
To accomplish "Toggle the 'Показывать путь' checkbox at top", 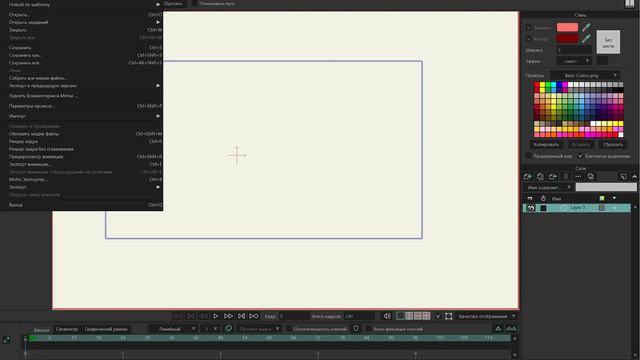I will tap(195, 3).
